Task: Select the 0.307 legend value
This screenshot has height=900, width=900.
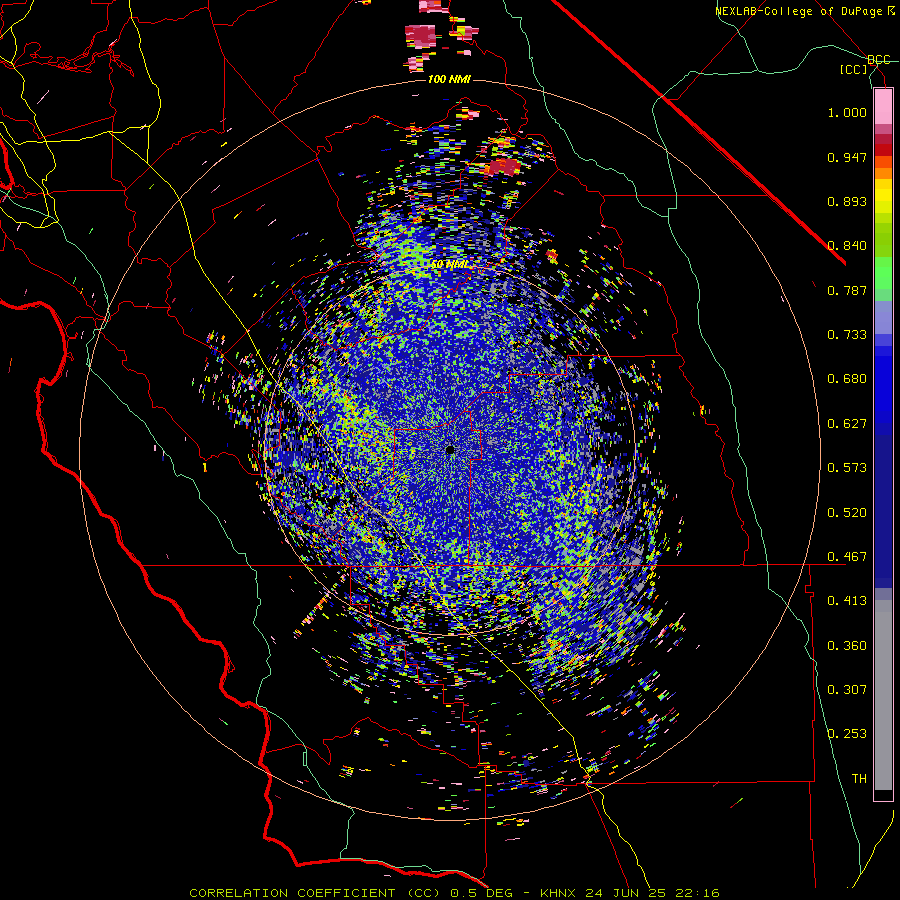Action: 847,690
